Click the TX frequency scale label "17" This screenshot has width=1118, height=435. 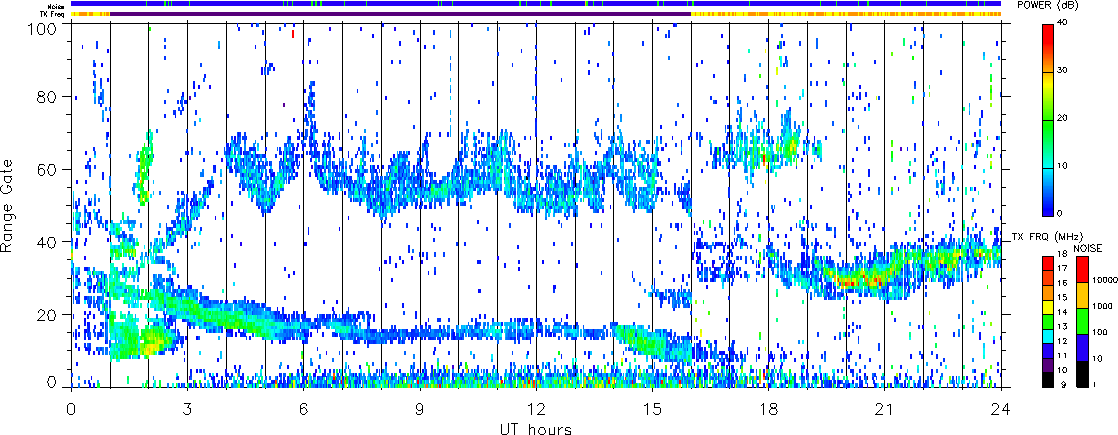tap(1062, 269)
